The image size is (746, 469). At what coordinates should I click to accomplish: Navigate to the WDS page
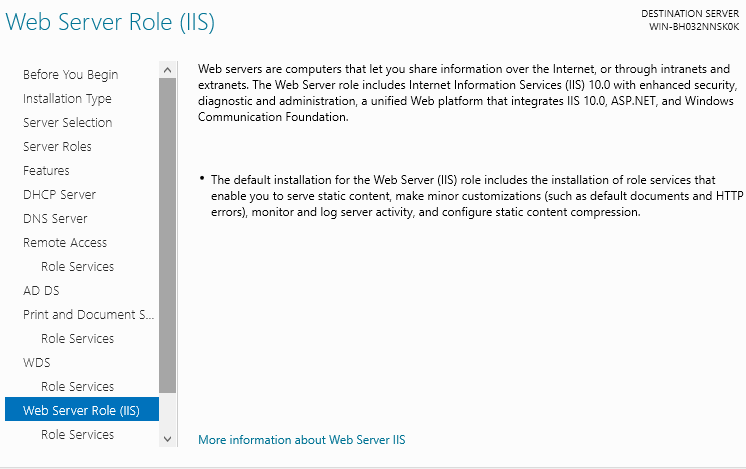pyautogui.click(x=37, y=363)
